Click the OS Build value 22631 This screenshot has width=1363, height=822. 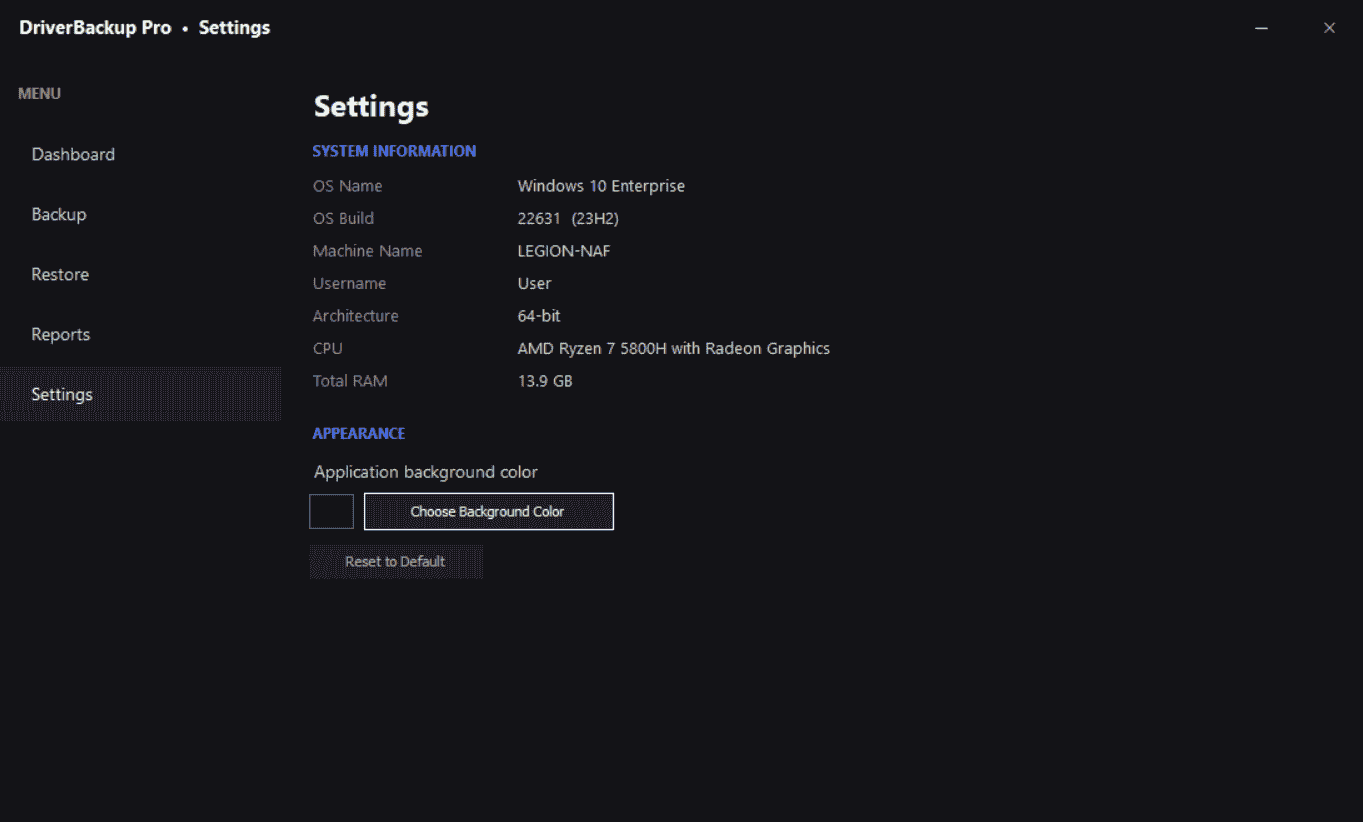(568, 218)
